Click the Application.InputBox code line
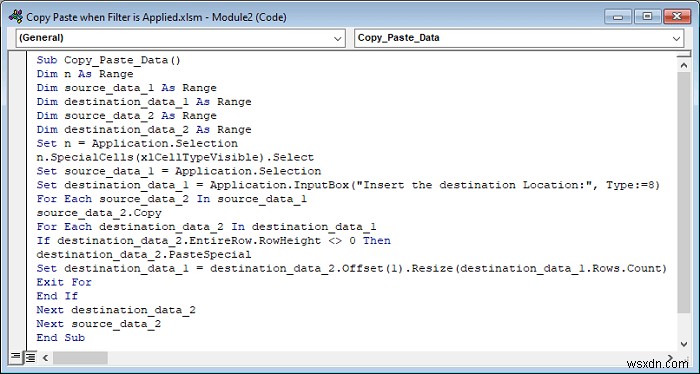Image resolution: width=700 pixels, height=374 pixels. coord(348,185)
